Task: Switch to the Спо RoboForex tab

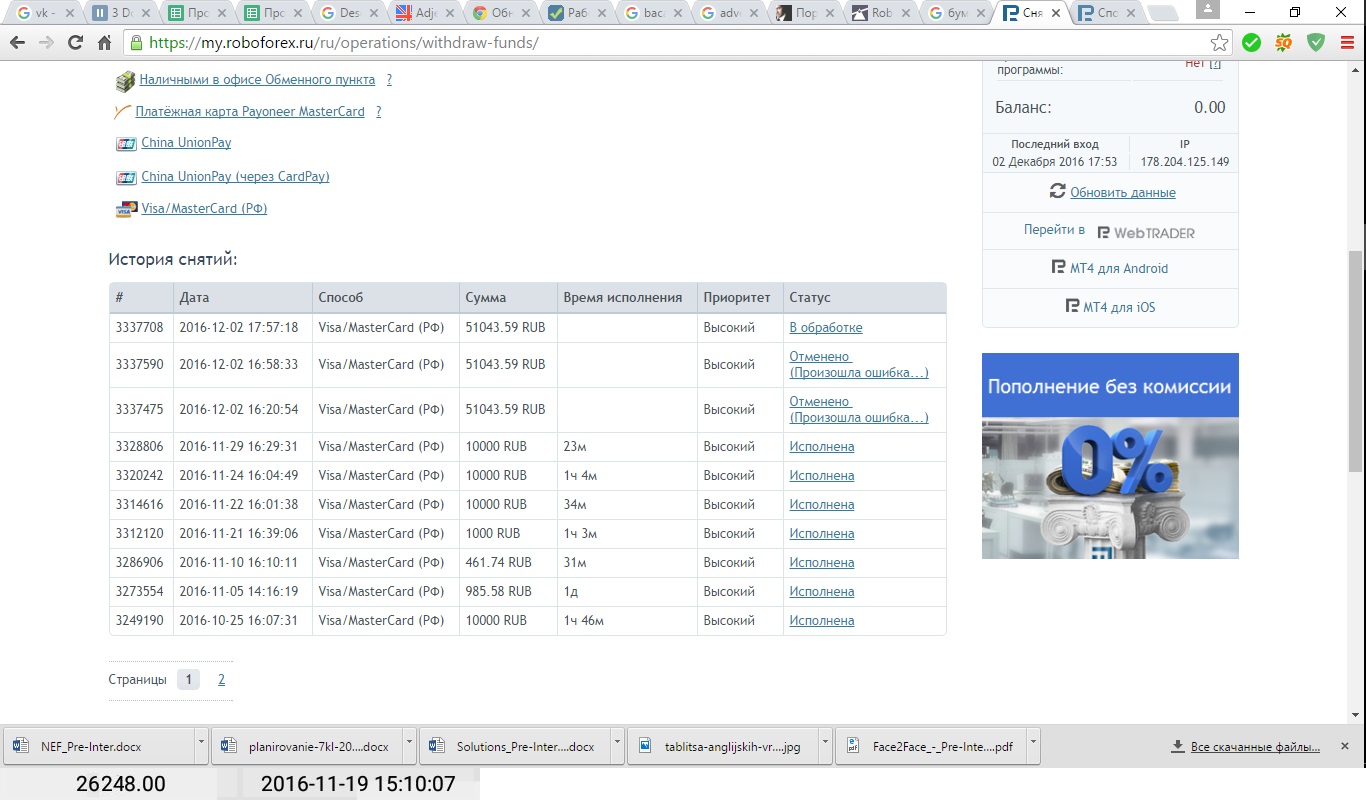Action: pos(1106,14)
